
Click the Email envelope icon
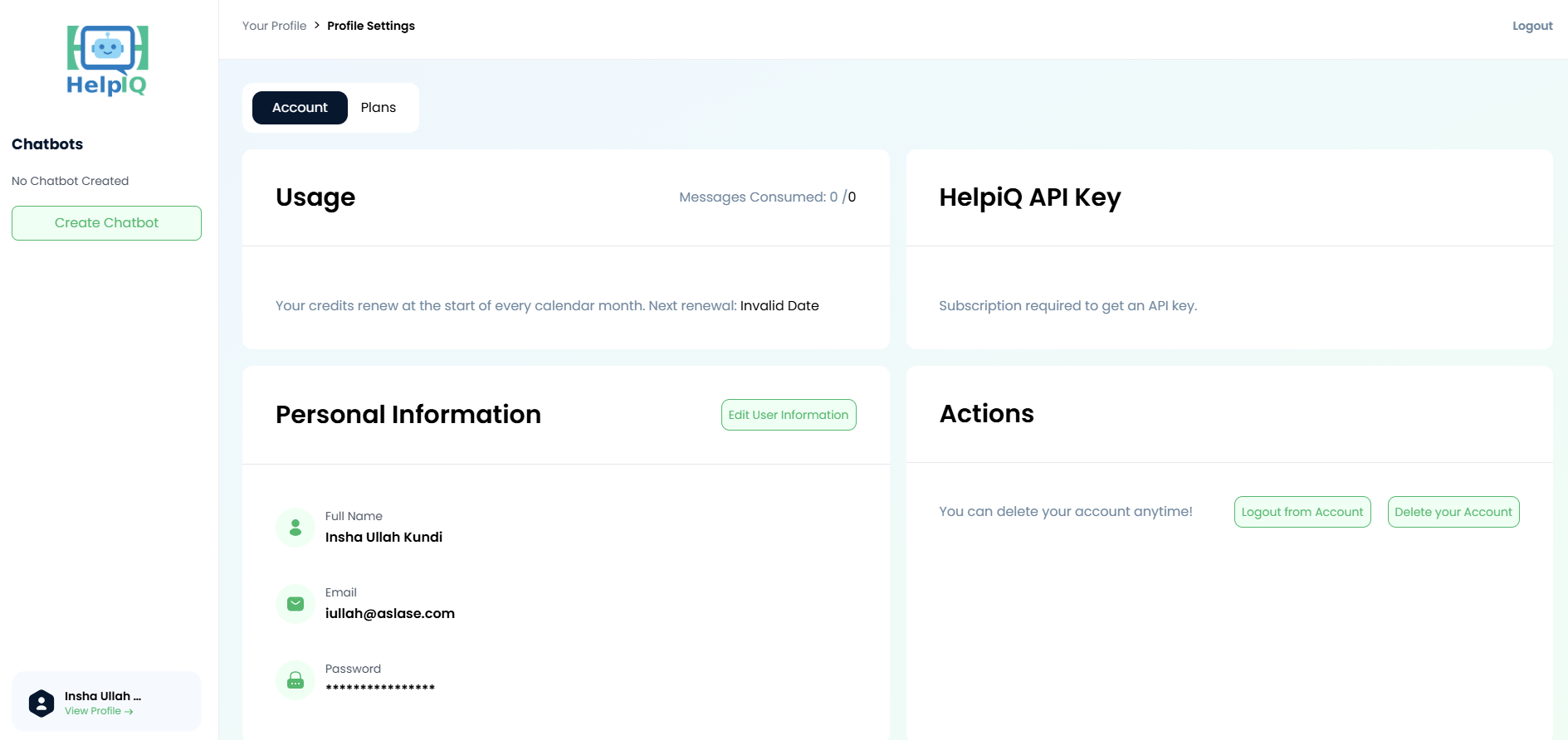pos(296,604)
